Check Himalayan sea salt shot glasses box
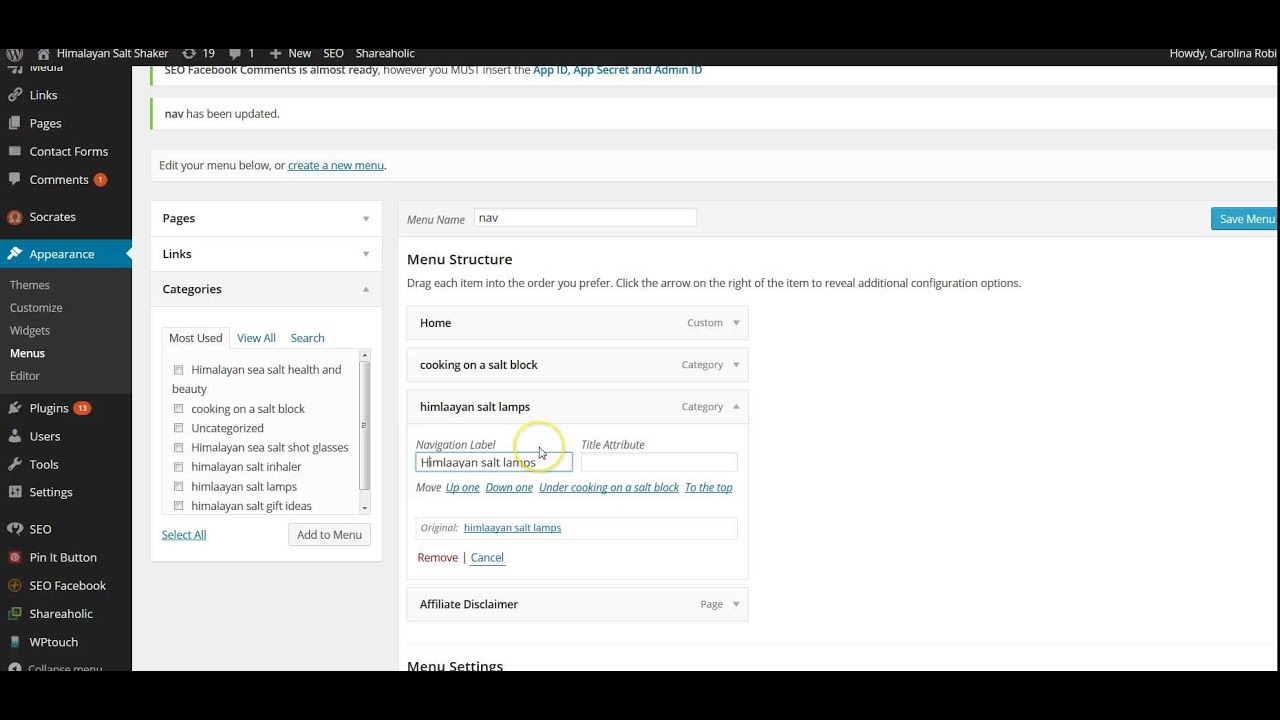1280x720 pixels. (x=179, y=448)
